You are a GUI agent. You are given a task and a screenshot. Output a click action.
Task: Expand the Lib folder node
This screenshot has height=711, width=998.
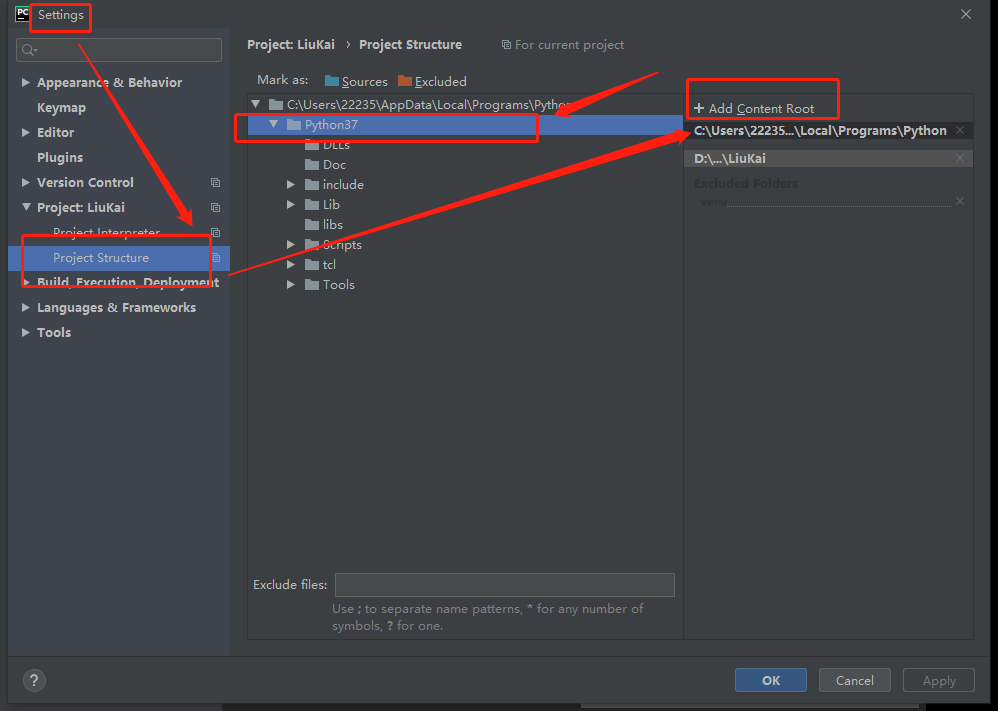[x=291, y=204]
